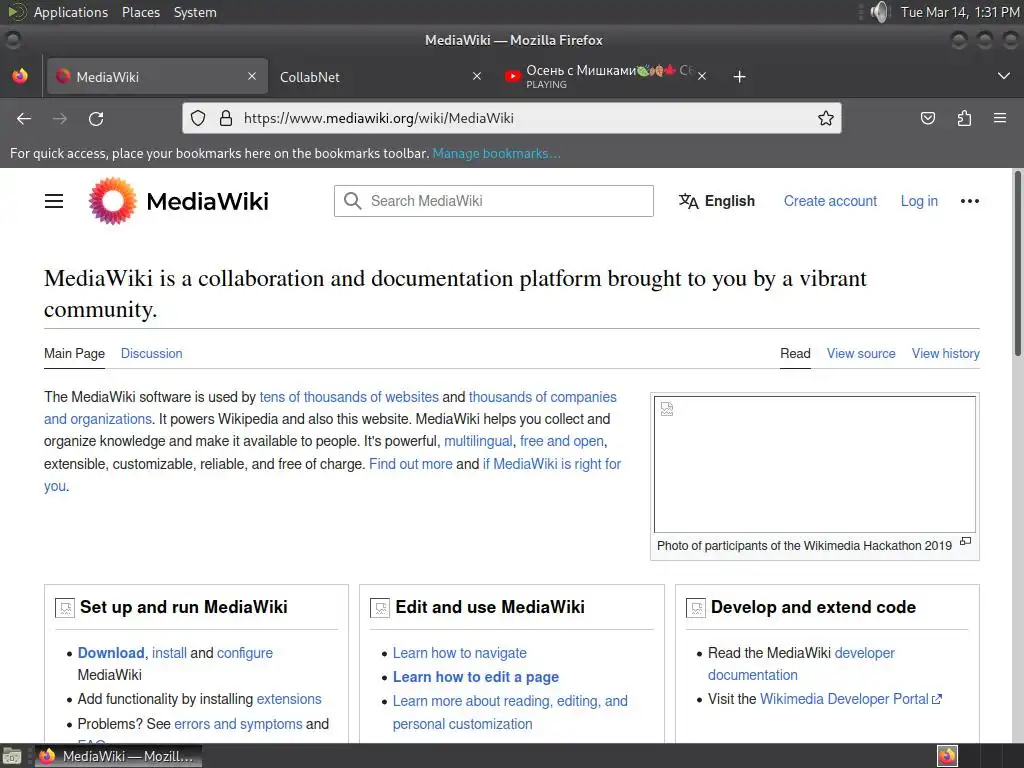Open the configure link
This screenshot has height=768, width=1024.
245,653
